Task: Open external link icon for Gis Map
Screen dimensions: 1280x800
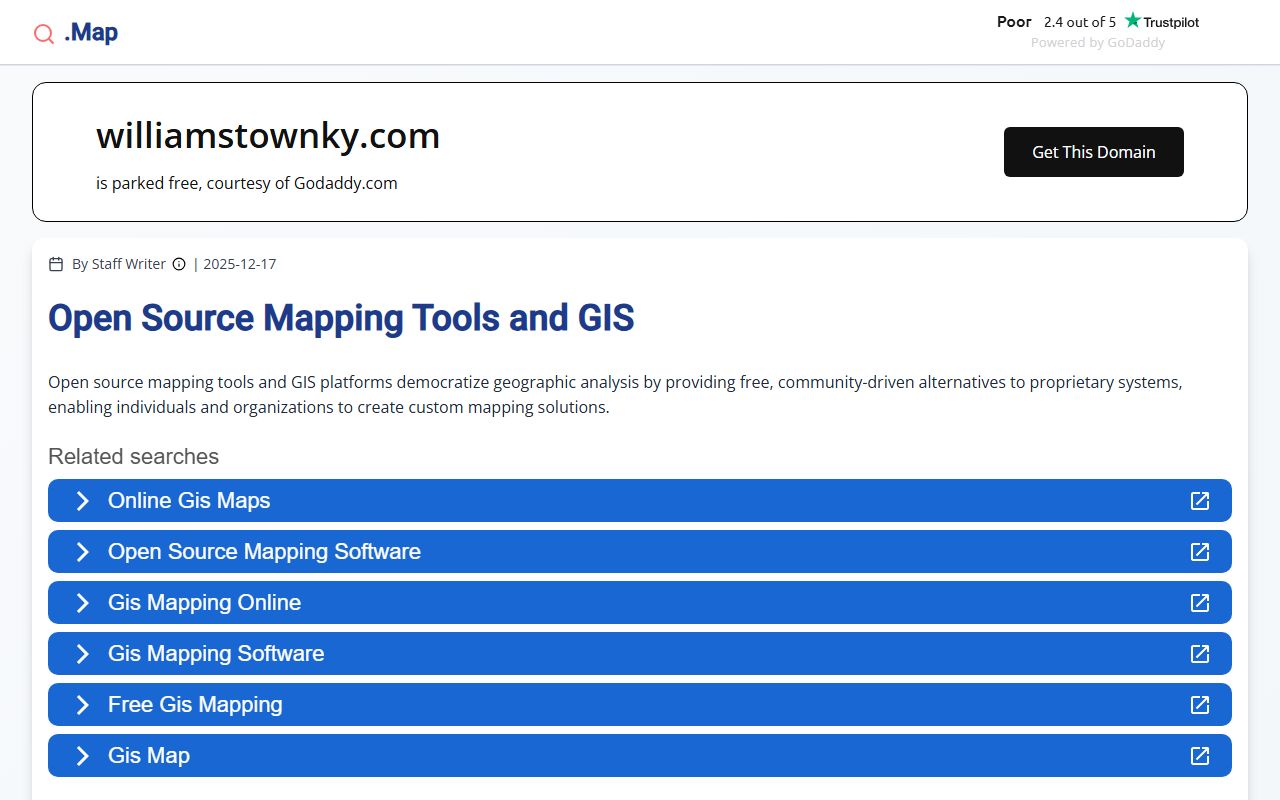Action: click(x=1200, y=755)
